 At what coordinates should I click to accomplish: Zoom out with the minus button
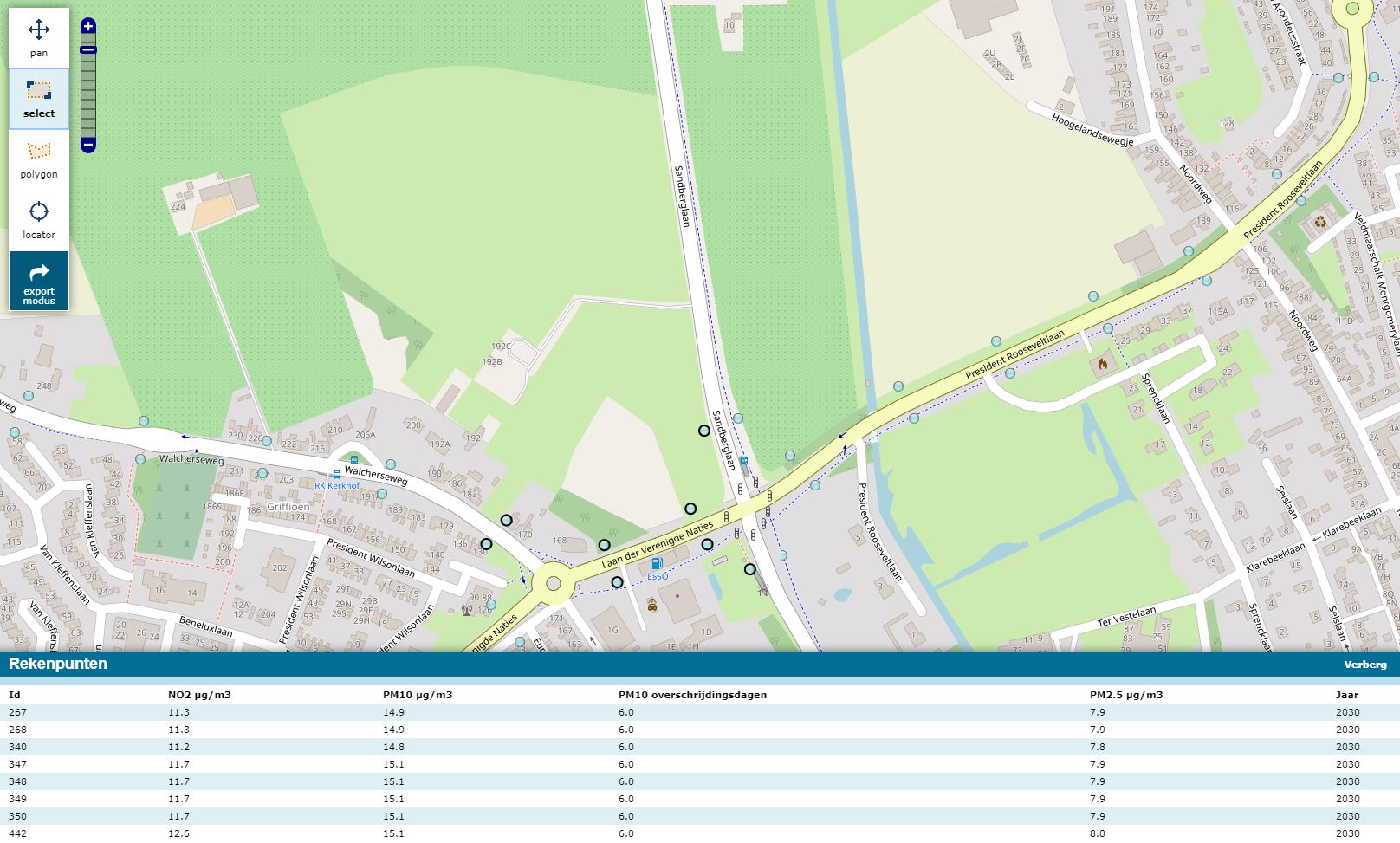[x=88, y=145]
